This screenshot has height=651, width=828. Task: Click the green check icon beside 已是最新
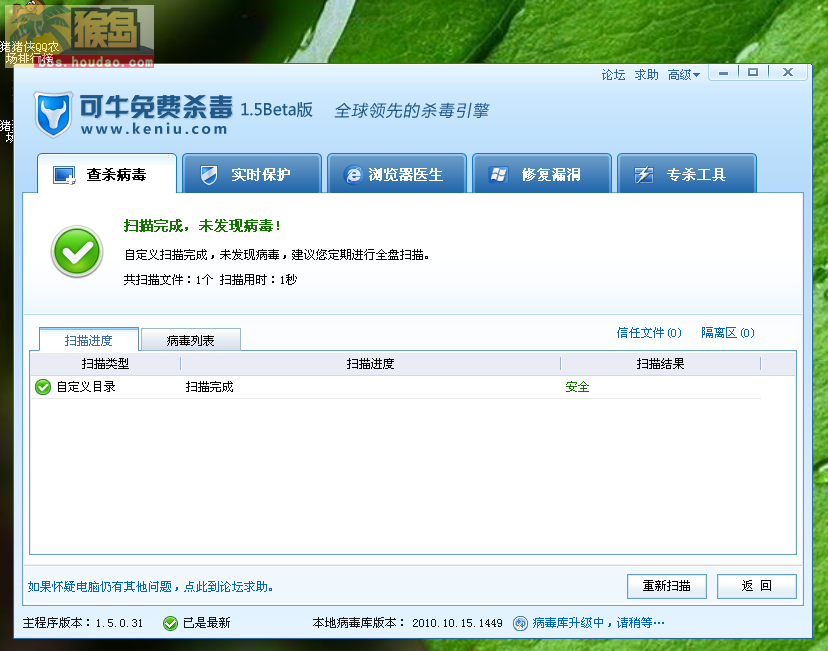[x=170, y=624]
